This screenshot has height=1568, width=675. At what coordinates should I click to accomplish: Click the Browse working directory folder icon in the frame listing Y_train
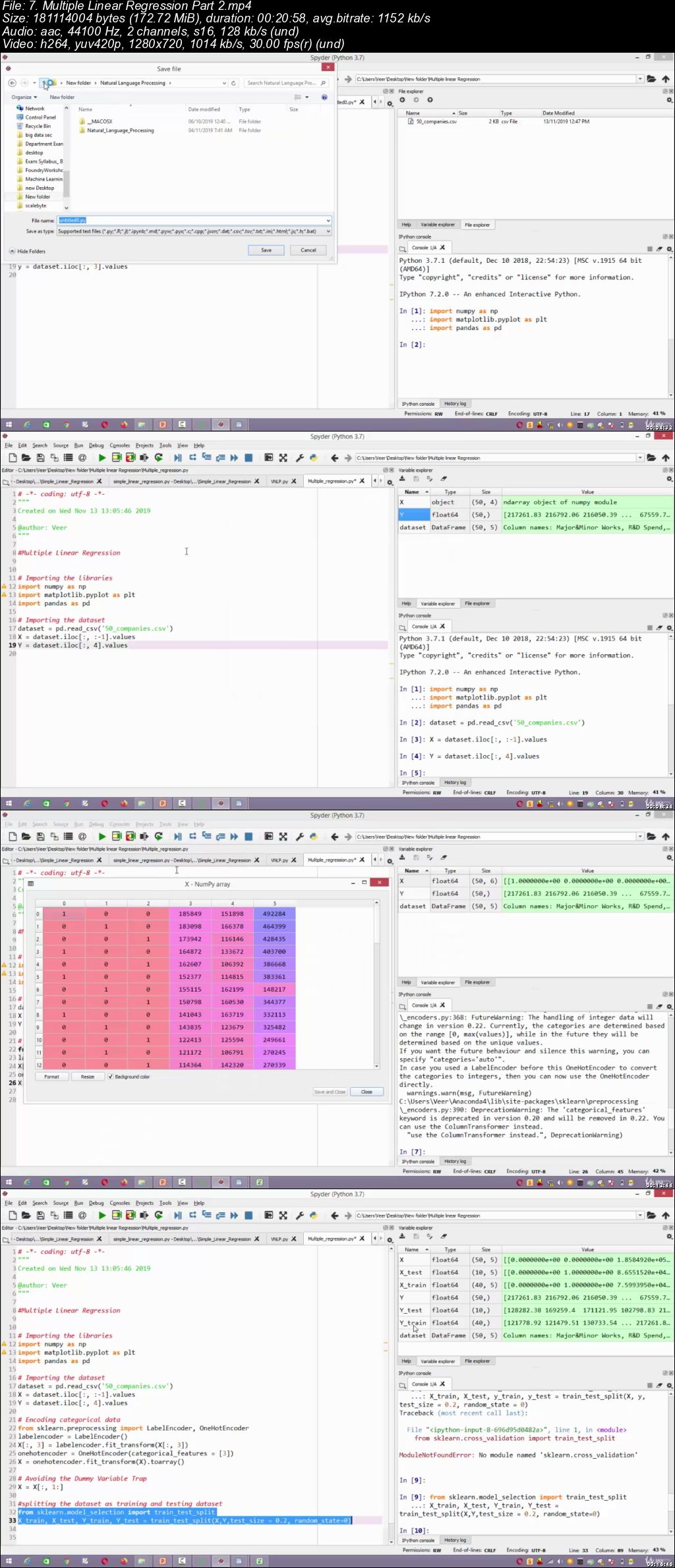pos(651,1215)
